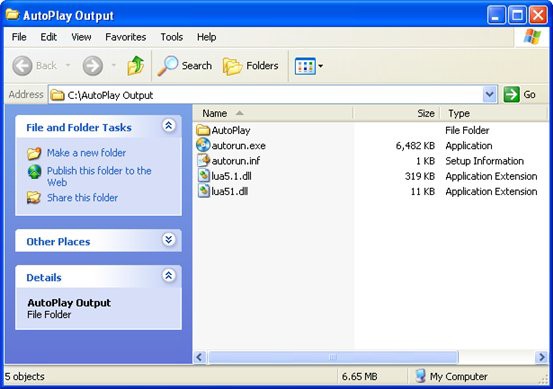
Task: Toggle the Folders pane button
Action: click(x=251, y=66)
